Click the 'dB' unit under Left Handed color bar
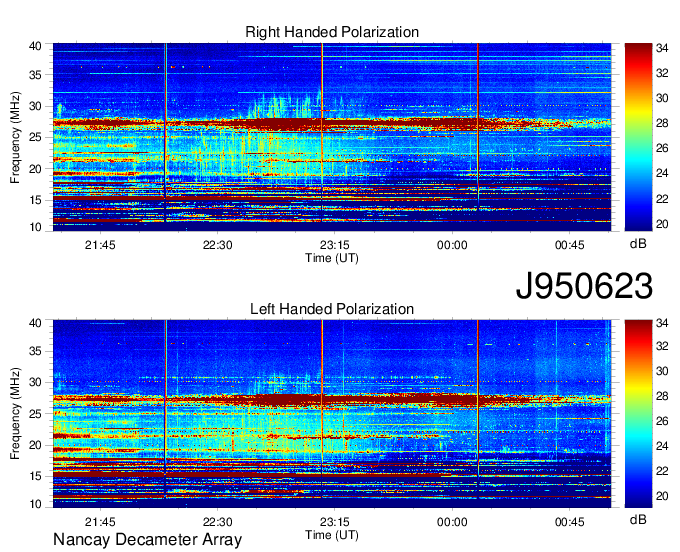The image size is (680, 552). (x=638, y=520)
